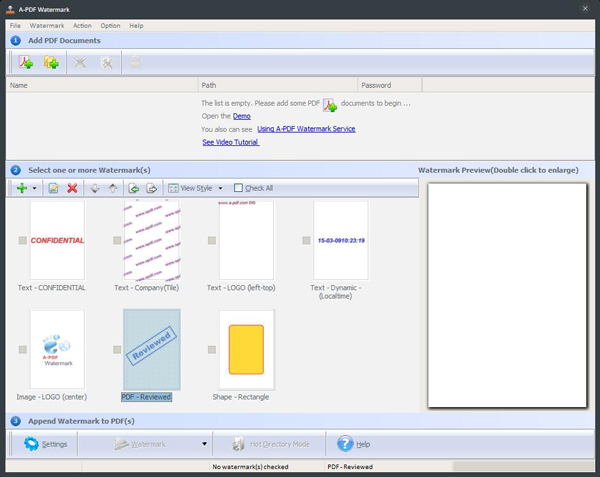Sort by the Name column header
The width and height of the screenshot is (600, 477).
click(102, 85)
